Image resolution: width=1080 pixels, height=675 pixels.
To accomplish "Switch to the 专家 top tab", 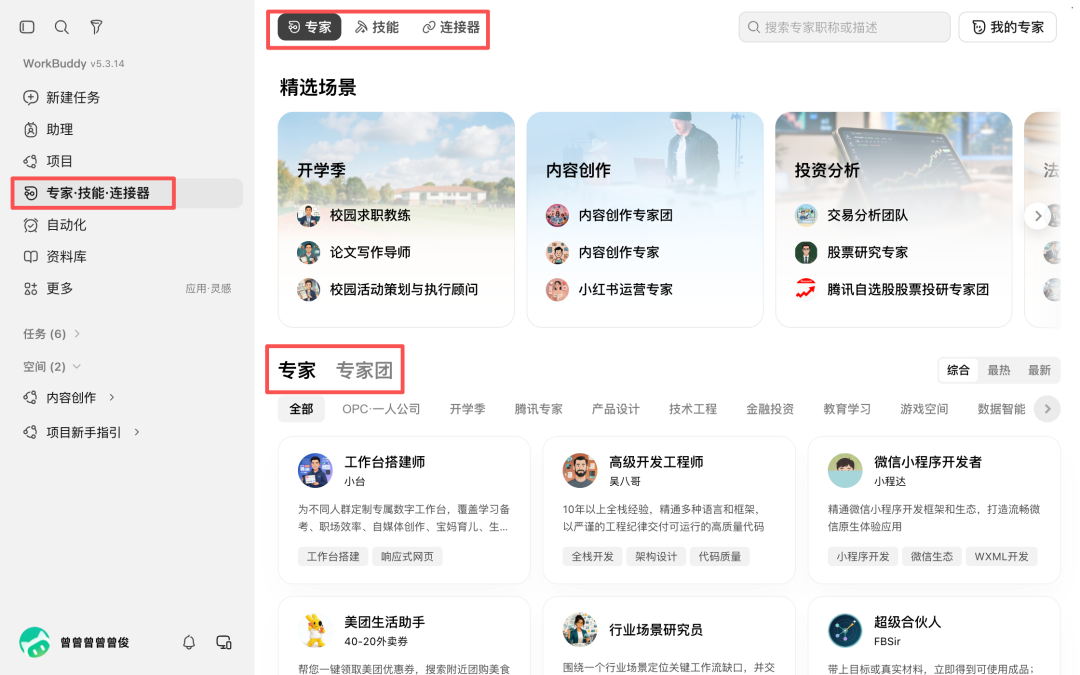I will [309, 27].
